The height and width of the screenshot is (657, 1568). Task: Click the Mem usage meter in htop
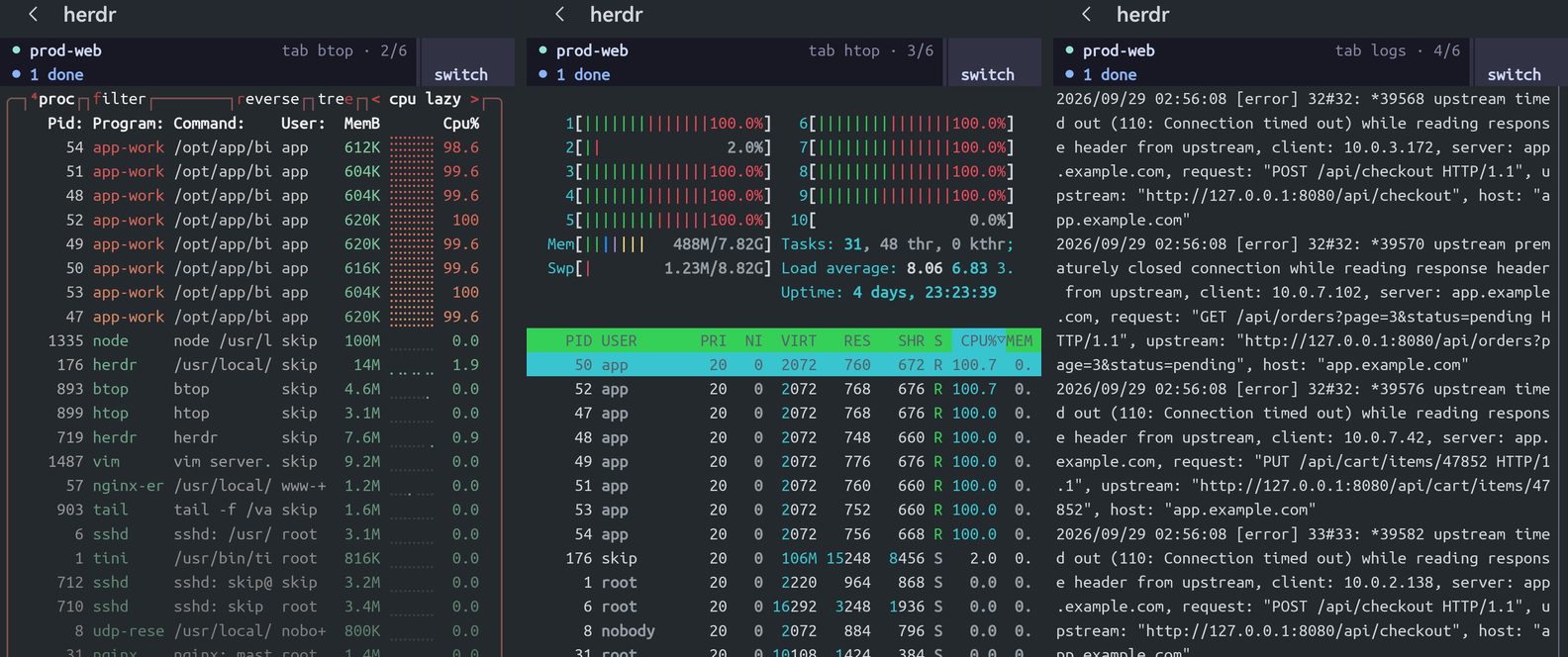[x=659, y=243]
